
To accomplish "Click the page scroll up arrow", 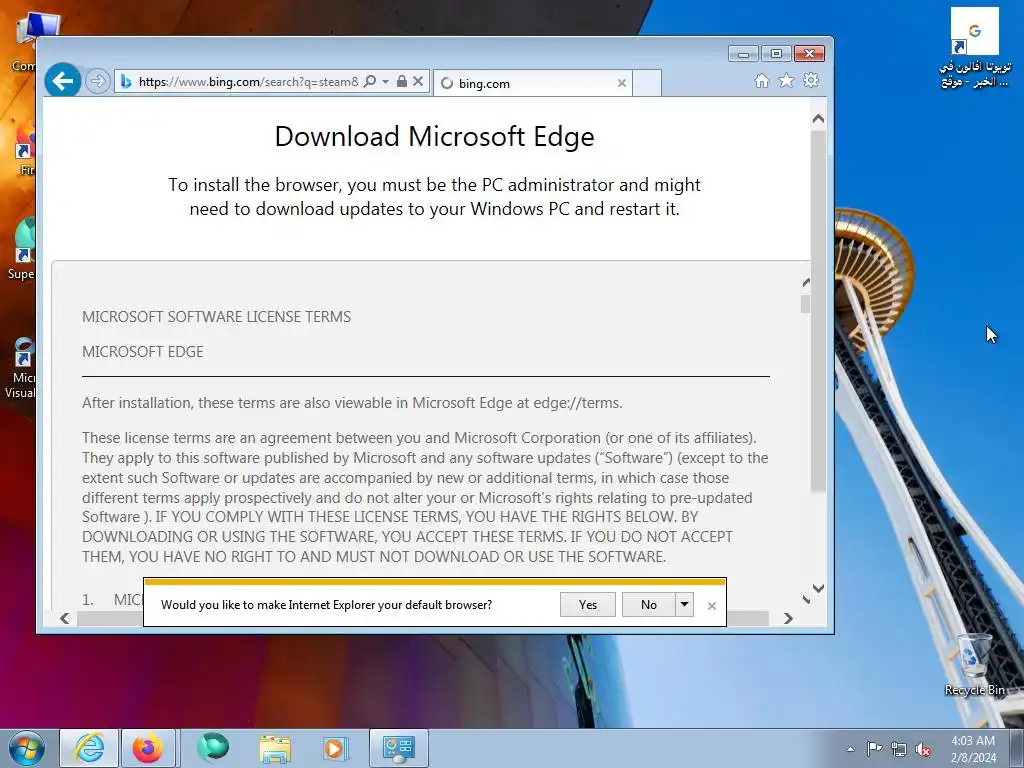I will pos(818,119).
